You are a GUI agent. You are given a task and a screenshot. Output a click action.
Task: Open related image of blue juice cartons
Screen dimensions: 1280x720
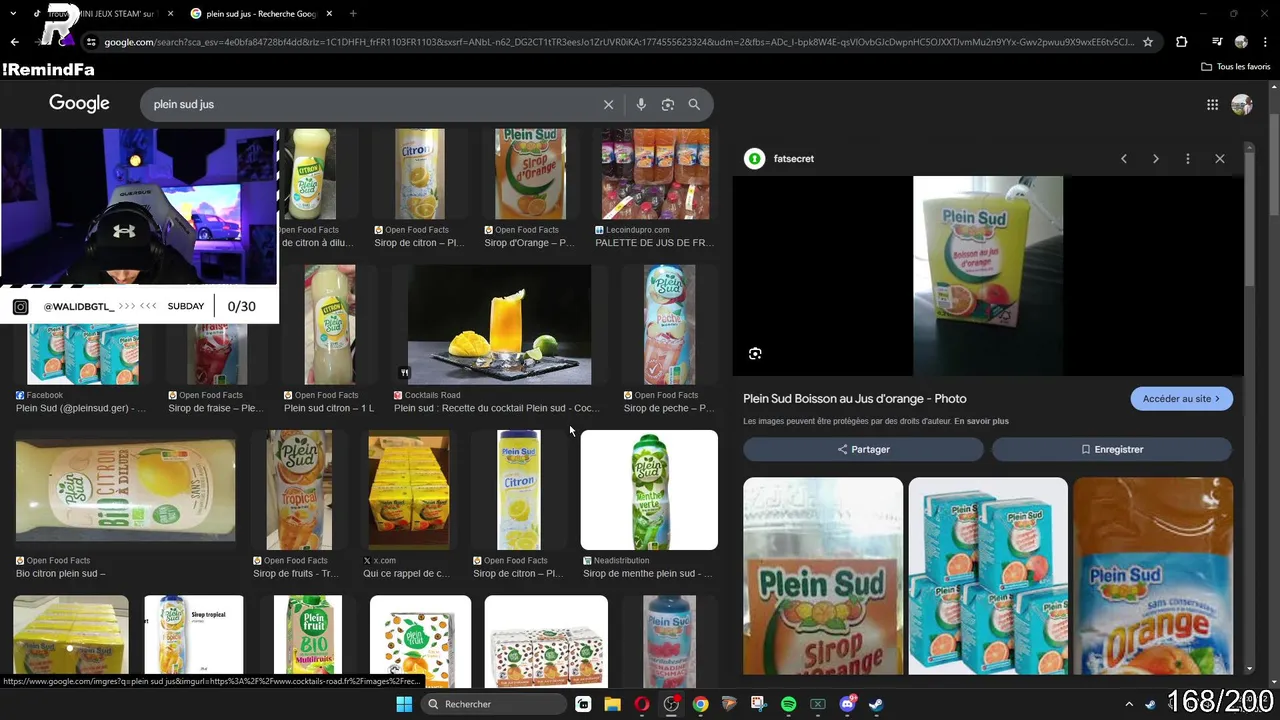tap(988, 576)
